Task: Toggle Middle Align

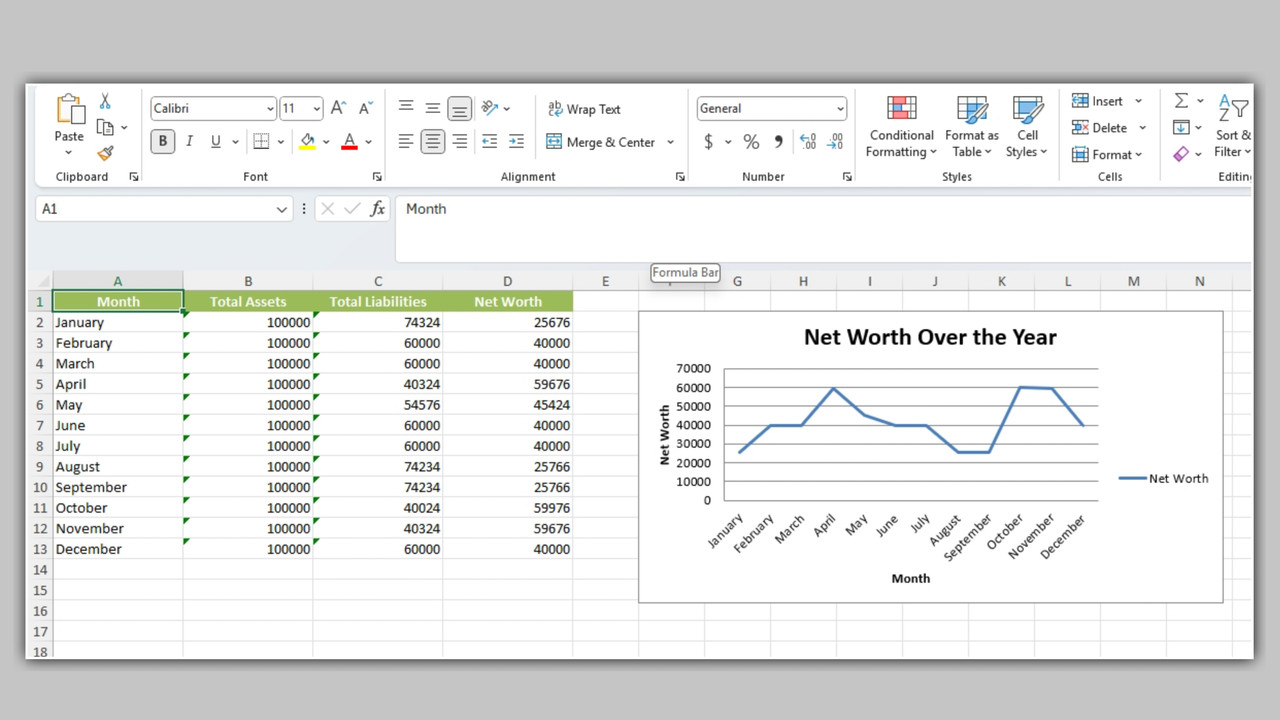Action: click(433, 108)
